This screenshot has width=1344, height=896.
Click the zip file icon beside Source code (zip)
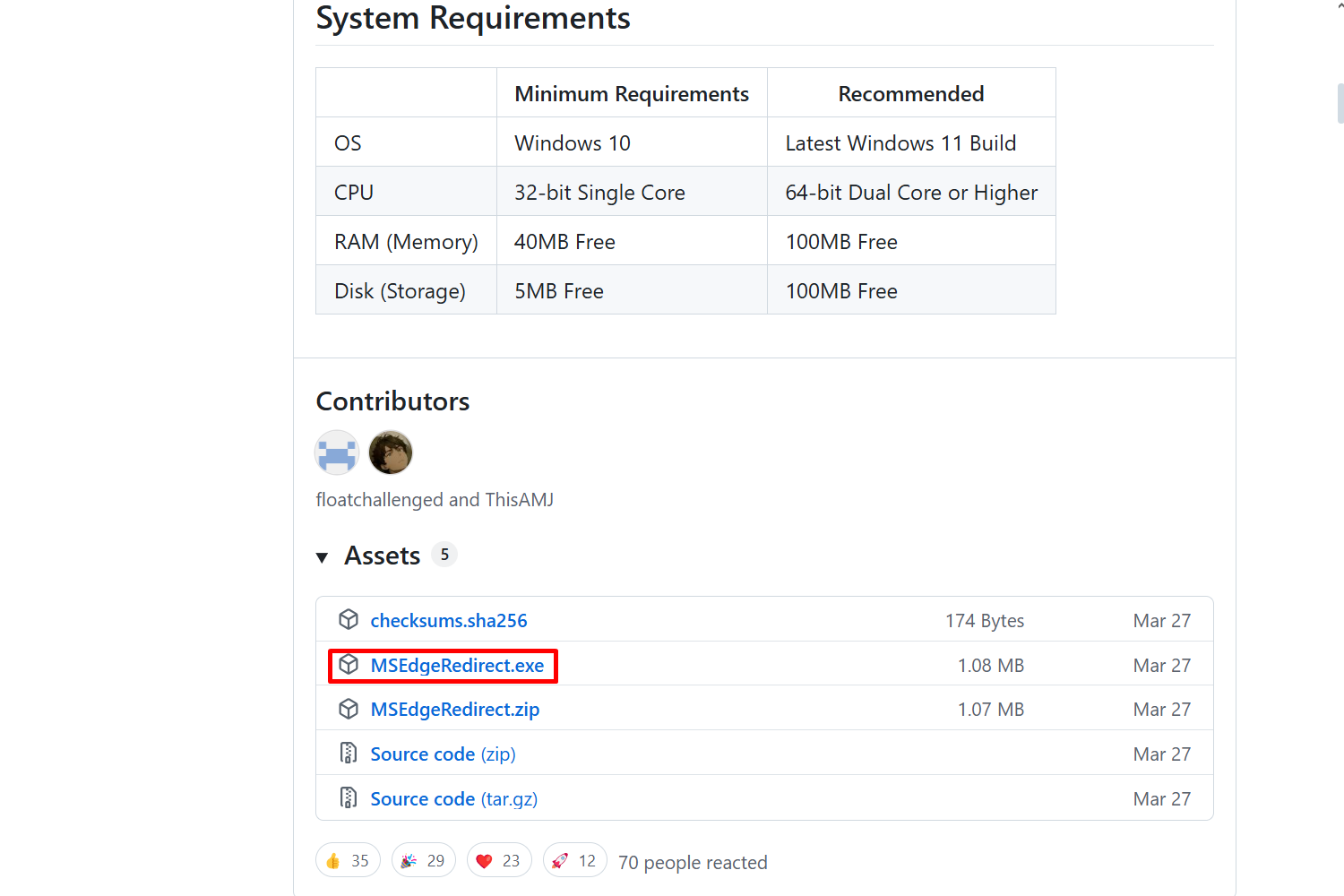pyautogui.click(x=349, y=754)
